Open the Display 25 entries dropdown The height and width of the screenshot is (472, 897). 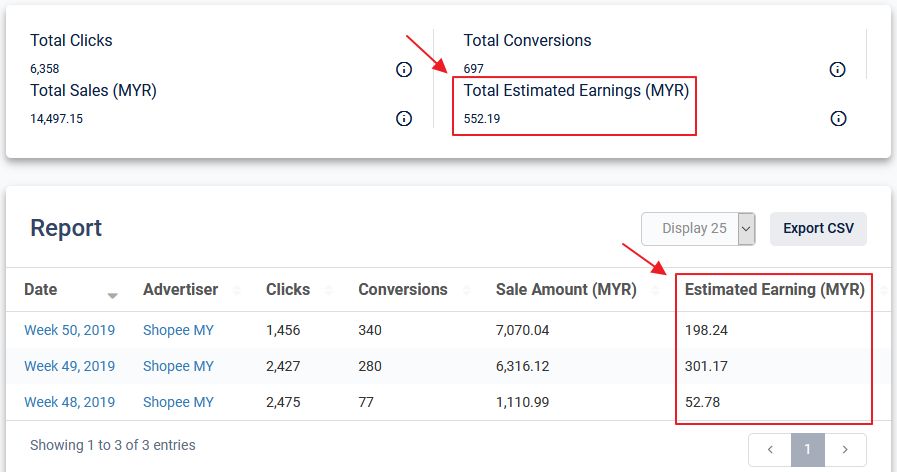tap(698, 229)
